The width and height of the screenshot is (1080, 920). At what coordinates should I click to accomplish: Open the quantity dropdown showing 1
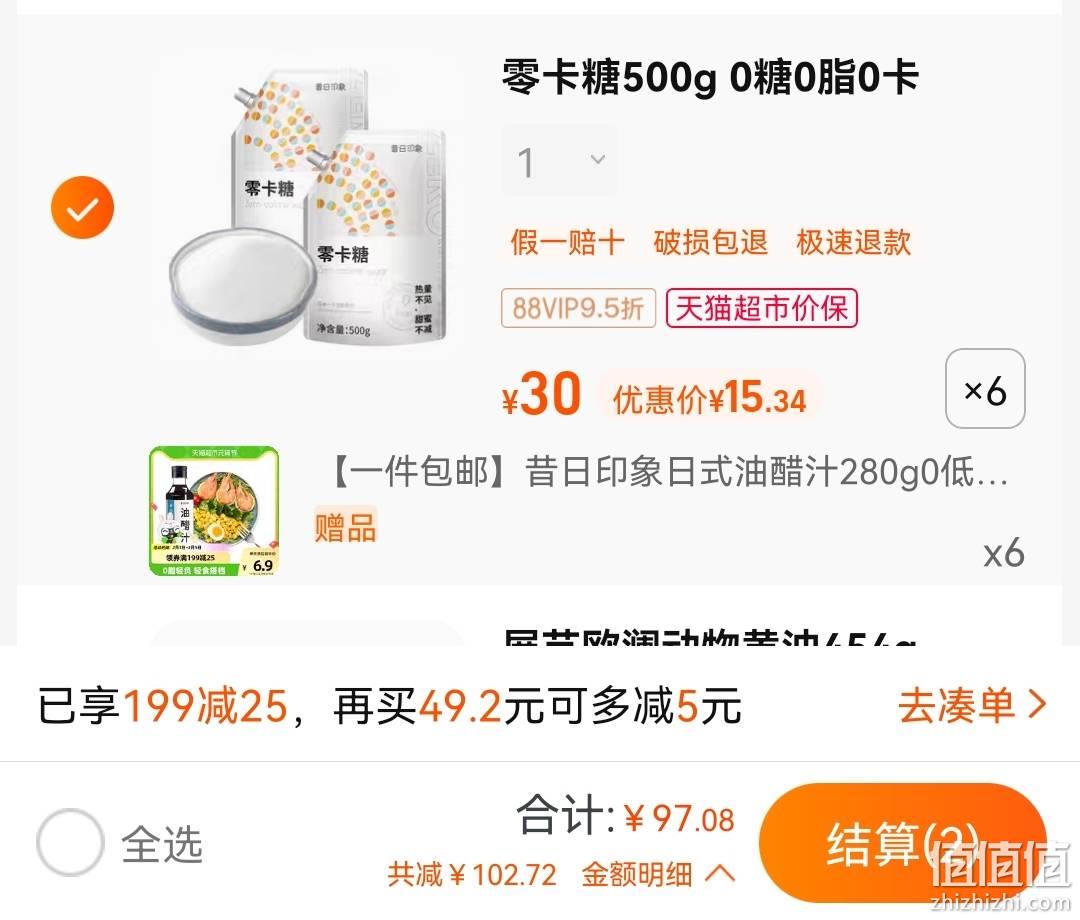pos(559,160)
